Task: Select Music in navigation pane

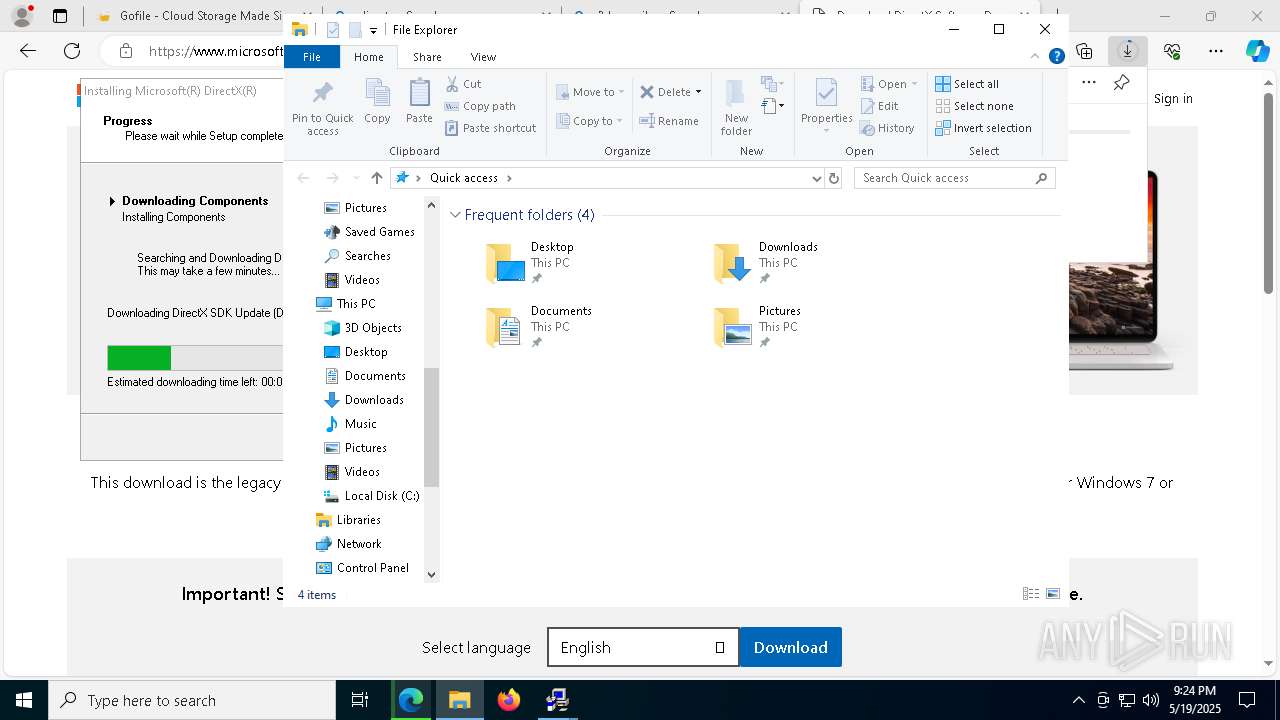Action: click(x=351, y=424)
